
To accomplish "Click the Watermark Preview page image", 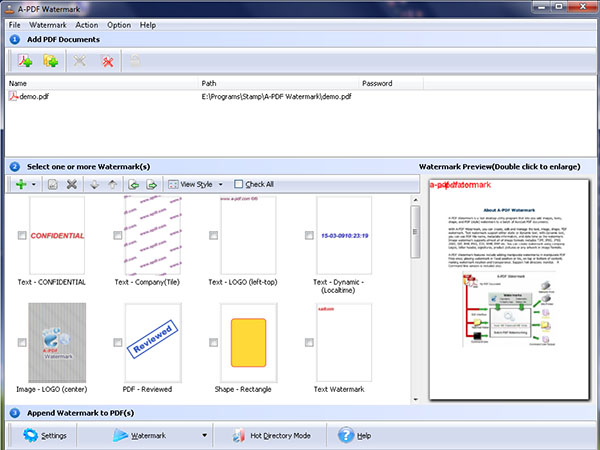I will pyautogui.click(x=509, y=290).
